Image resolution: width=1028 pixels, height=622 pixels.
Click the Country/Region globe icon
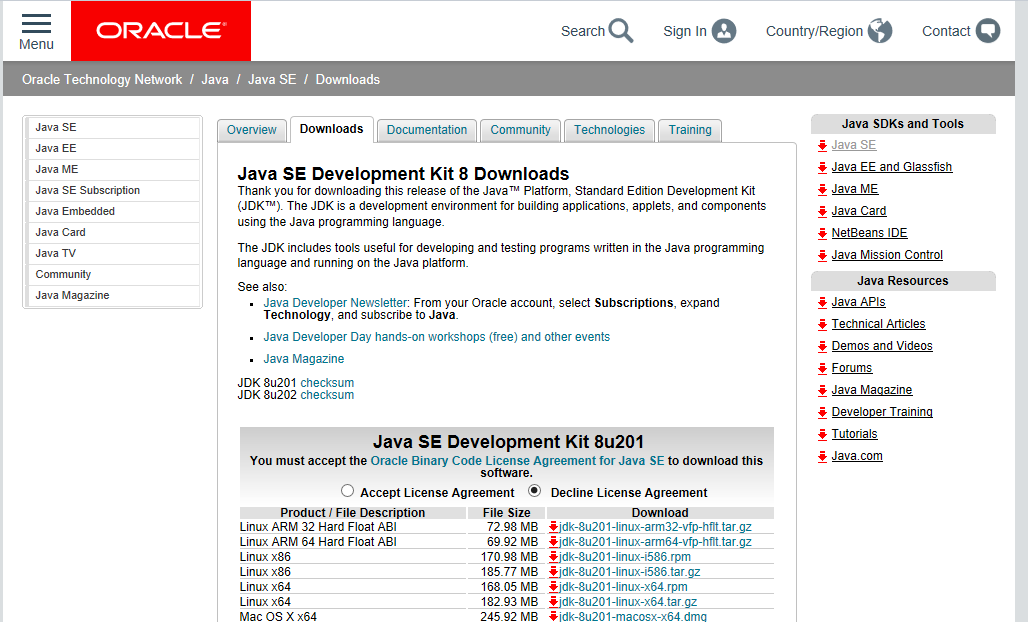click(880, 31)
